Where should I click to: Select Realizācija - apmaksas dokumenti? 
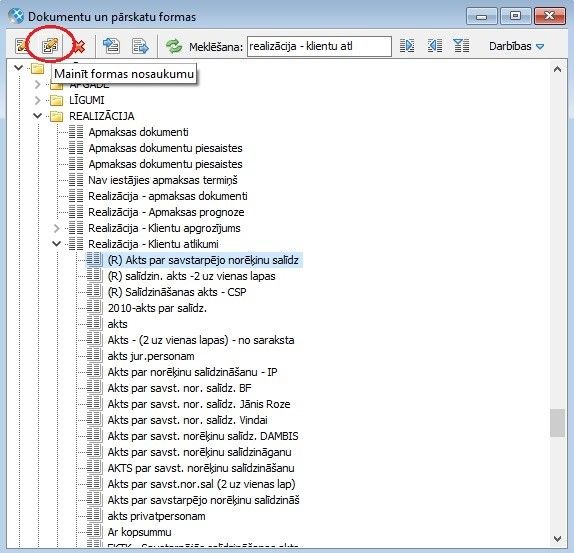(x=168, y=196)
